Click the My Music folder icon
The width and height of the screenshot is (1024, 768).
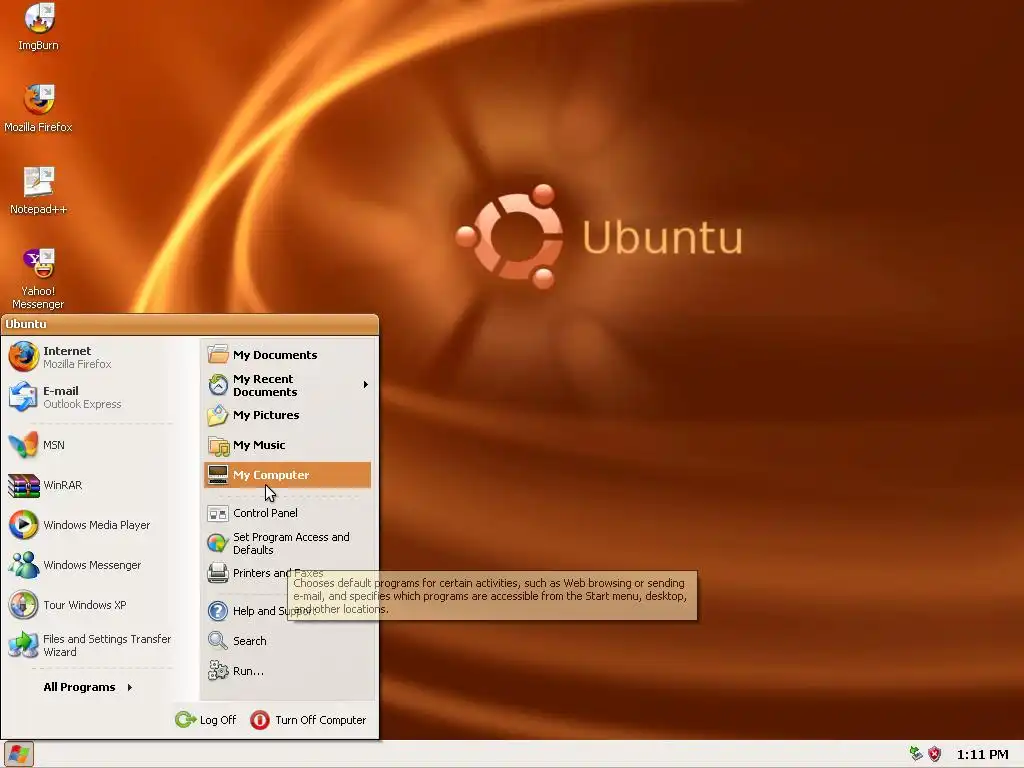pyautogui.click(x=218, y=445)
